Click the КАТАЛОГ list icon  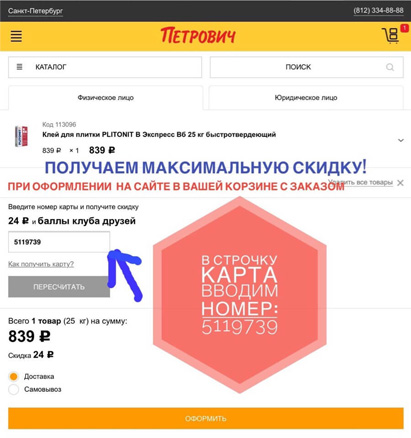tap(20, 67)
